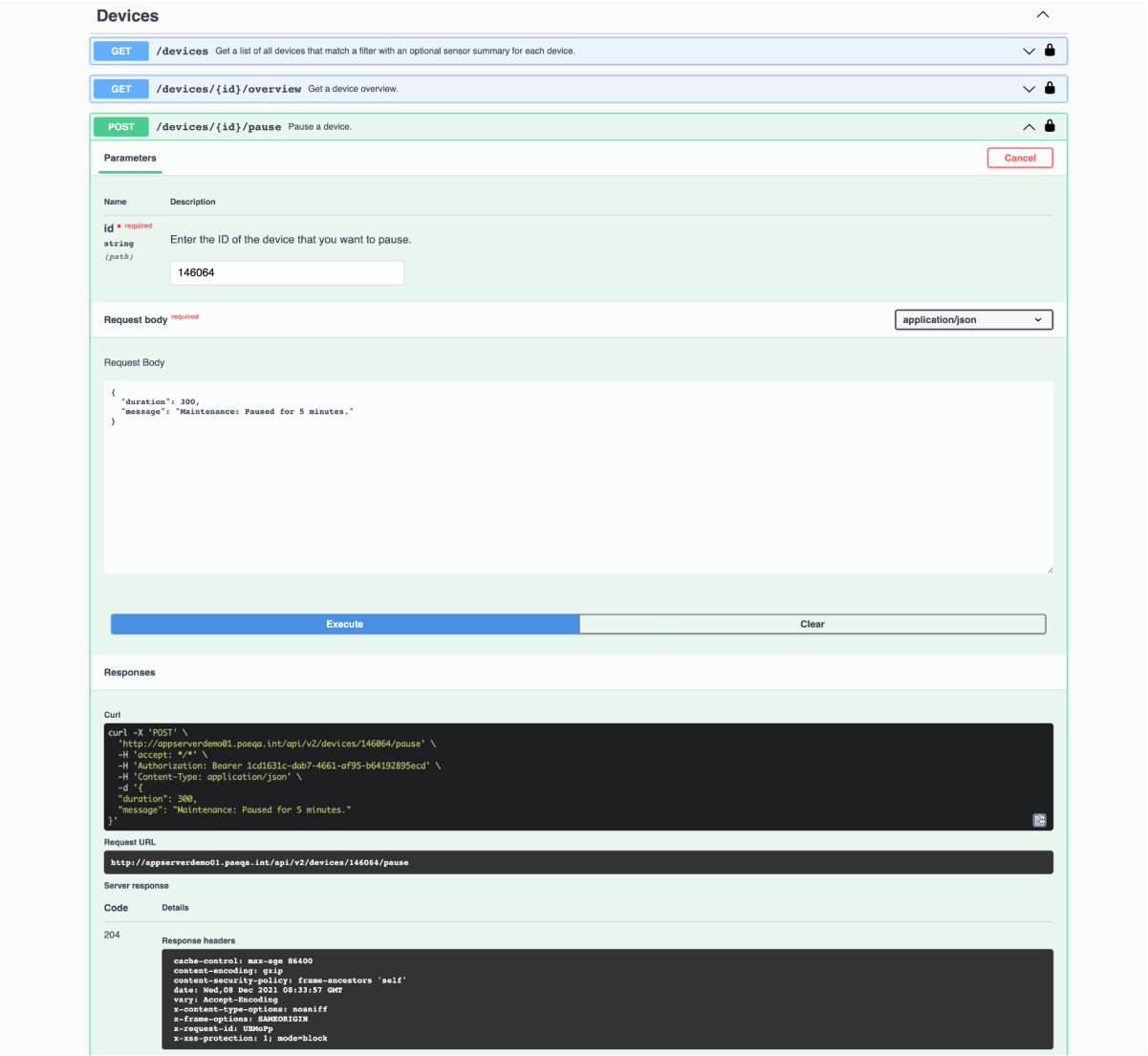This screenshot has height=1056, width=1148.
Task: Open authorization via padlock on /devices/{id}/pause
Action: pos(1049,125)
